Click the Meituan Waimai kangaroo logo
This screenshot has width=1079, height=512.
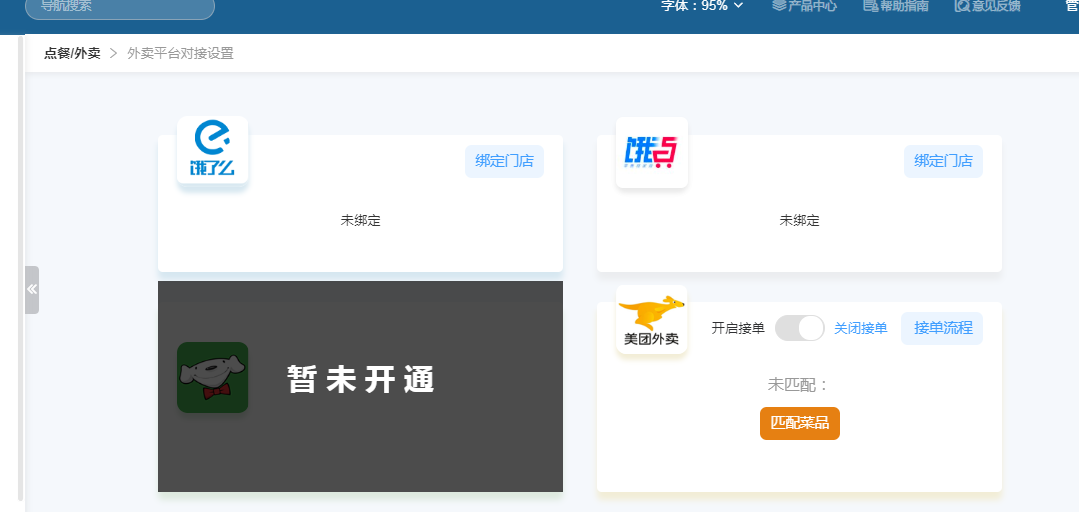pos(651,319)
